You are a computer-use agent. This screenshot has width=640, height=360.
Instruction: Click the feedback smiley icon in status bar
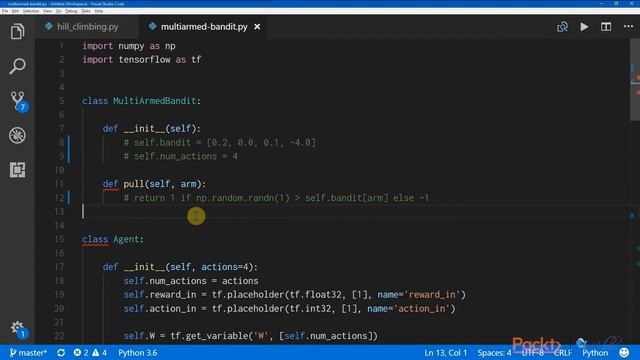pos(624,353)
